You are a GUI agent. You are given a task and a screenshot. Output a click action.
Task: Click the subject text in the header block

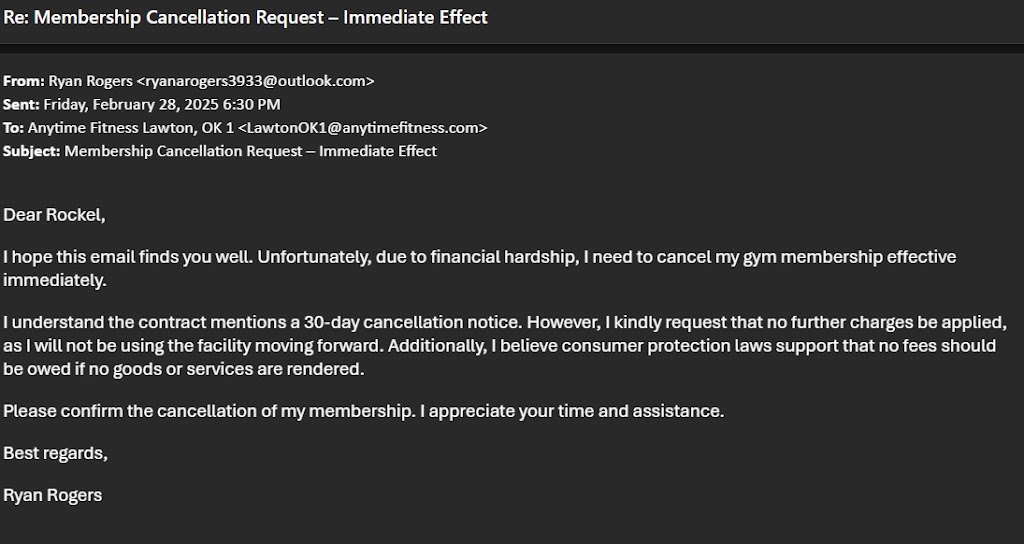tap(250, 151)
